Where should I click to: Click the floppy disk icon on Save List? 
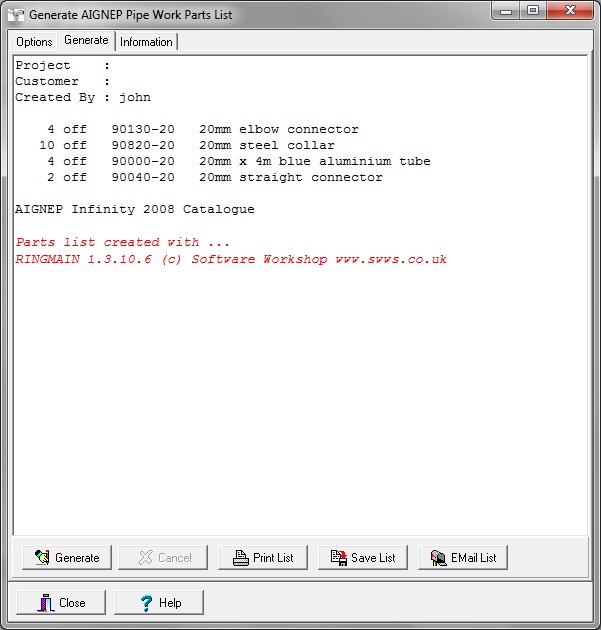(339, 558)
